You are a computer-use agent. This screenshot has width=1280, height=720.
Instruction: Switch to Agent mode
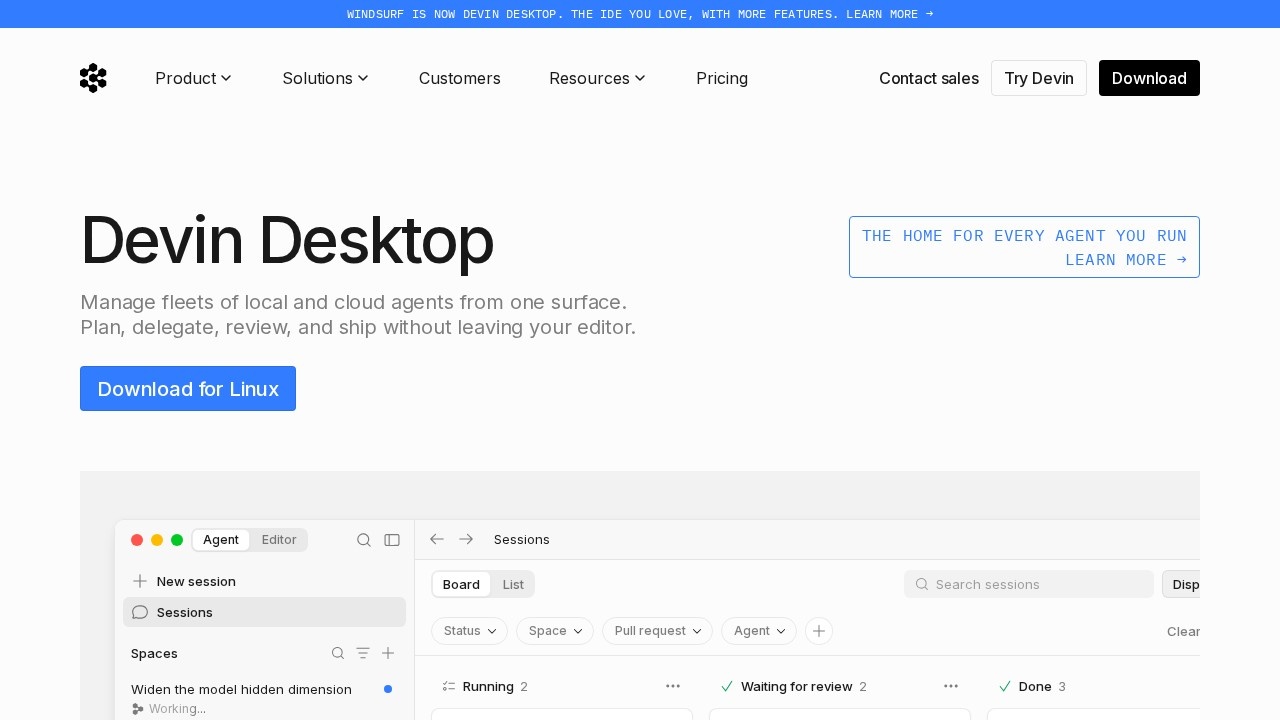(221, 540)
